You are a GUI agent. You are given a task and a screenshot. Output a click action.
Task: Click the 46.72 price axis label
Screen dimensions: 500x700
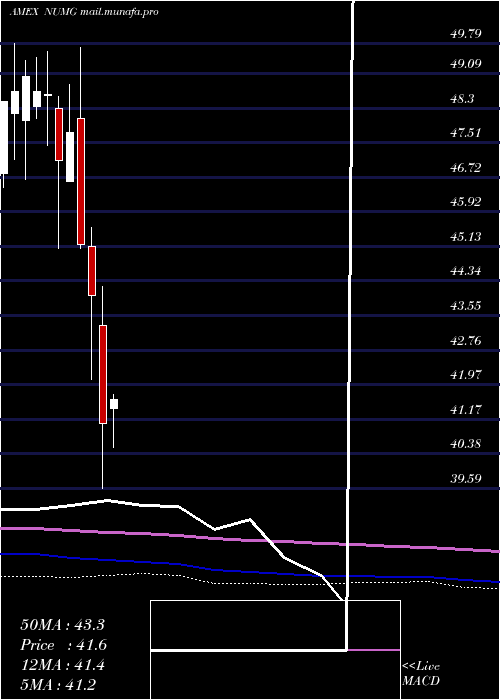point(466,168)
